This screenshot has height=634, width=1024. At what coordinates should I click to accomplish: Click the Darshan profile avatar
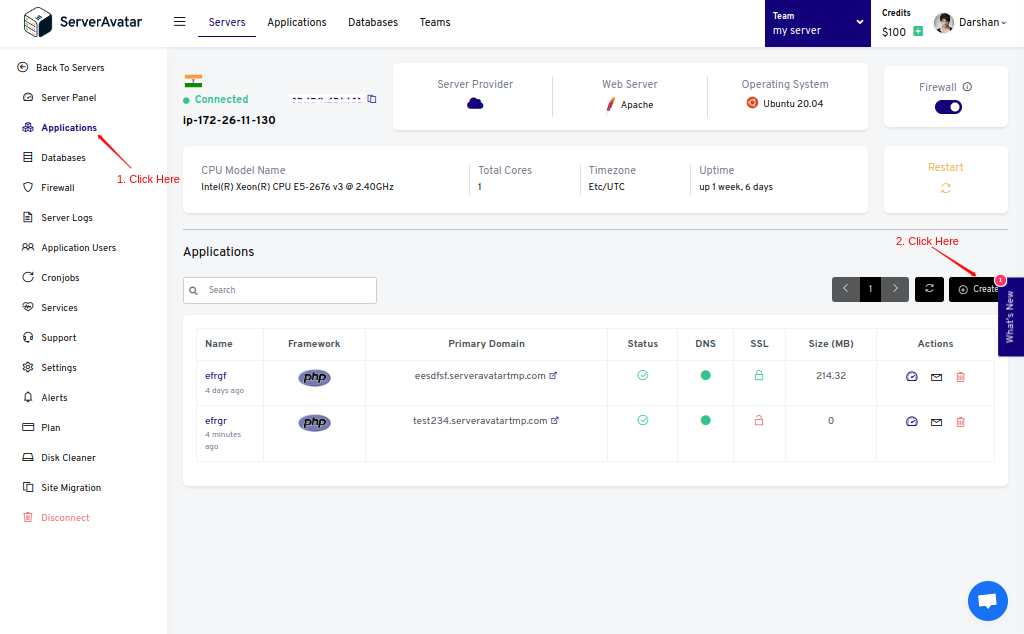coord(944,22)
